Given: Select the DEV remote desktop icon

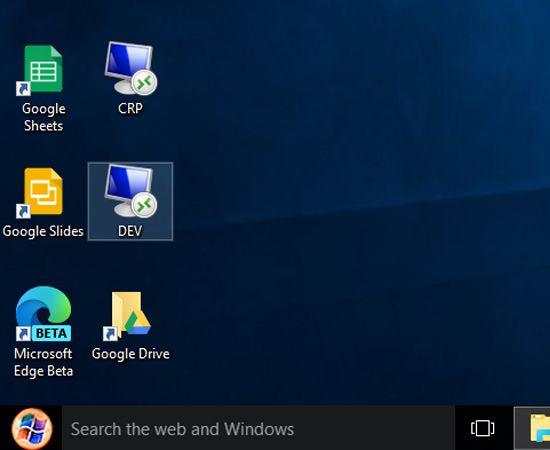Looking at the screenshot, I should click(x=130, y=191).
